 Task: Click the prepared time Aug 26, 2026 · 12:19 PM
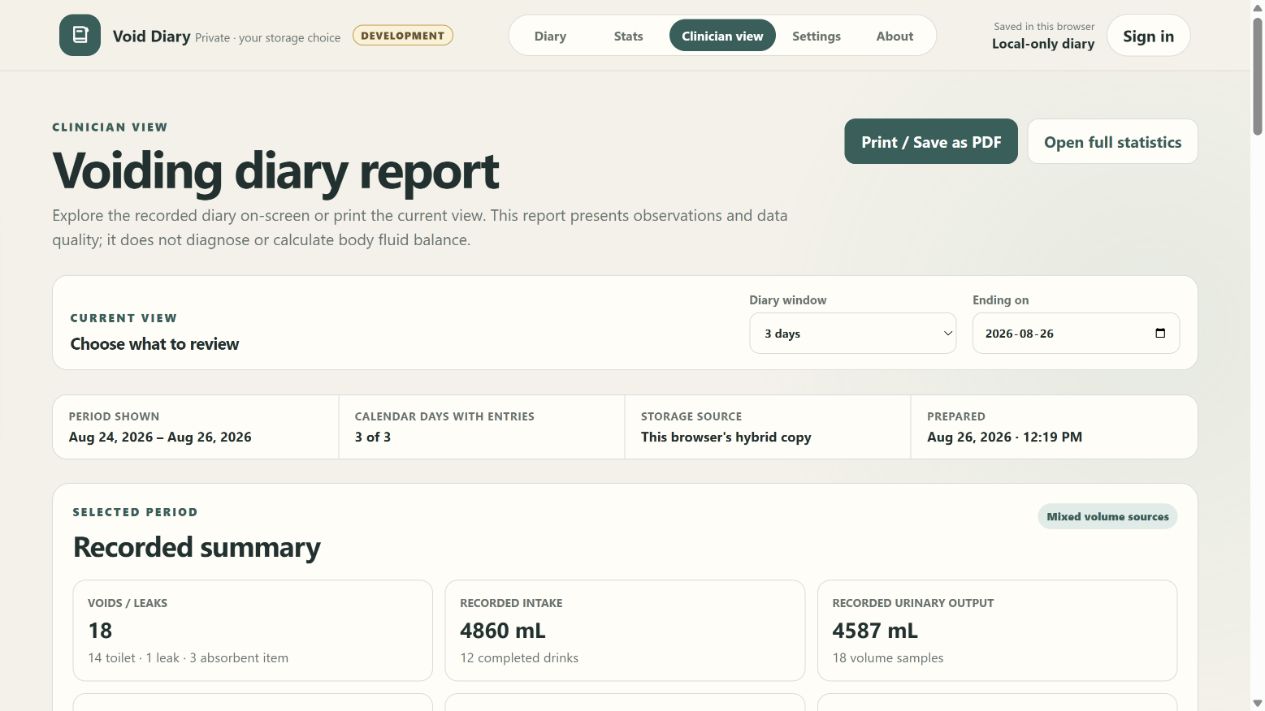tap(1004, 437)
